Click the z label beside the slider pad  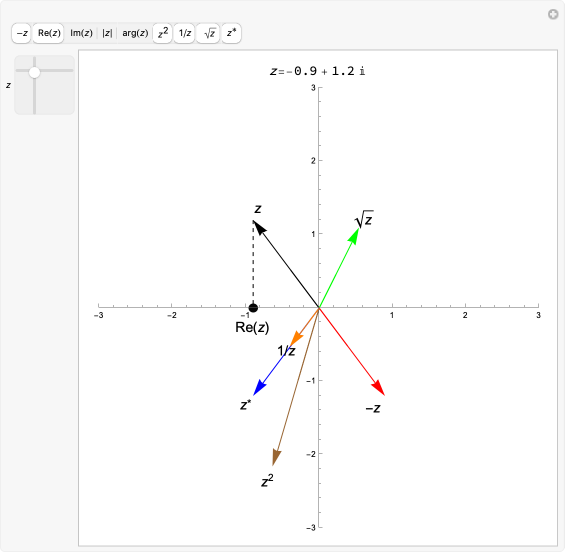coord(8,85)
